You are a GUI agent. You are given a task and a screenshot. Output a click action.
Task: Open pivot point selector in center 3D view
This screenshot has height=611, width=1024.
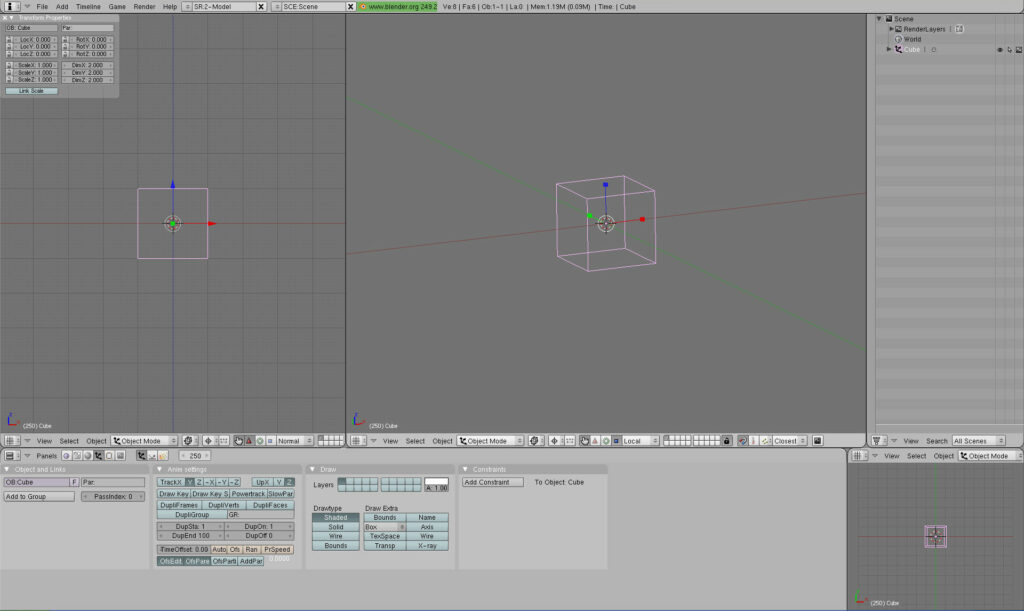[x=554, y=441]
